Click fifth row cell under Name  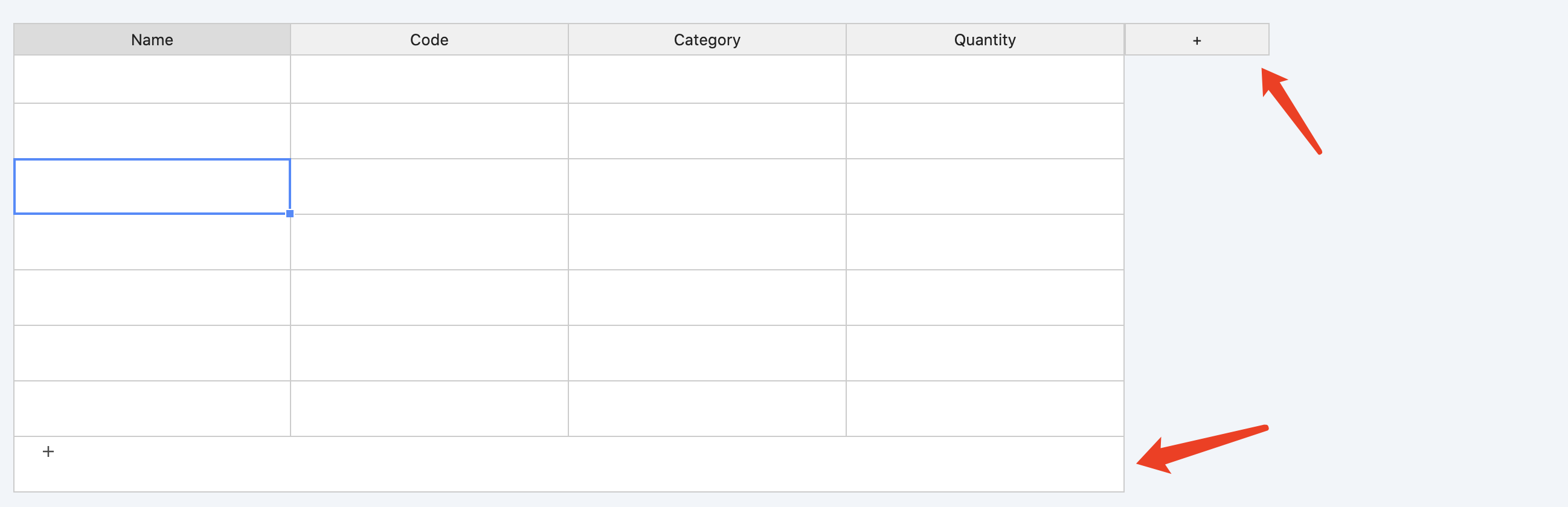tap(152, 298)
